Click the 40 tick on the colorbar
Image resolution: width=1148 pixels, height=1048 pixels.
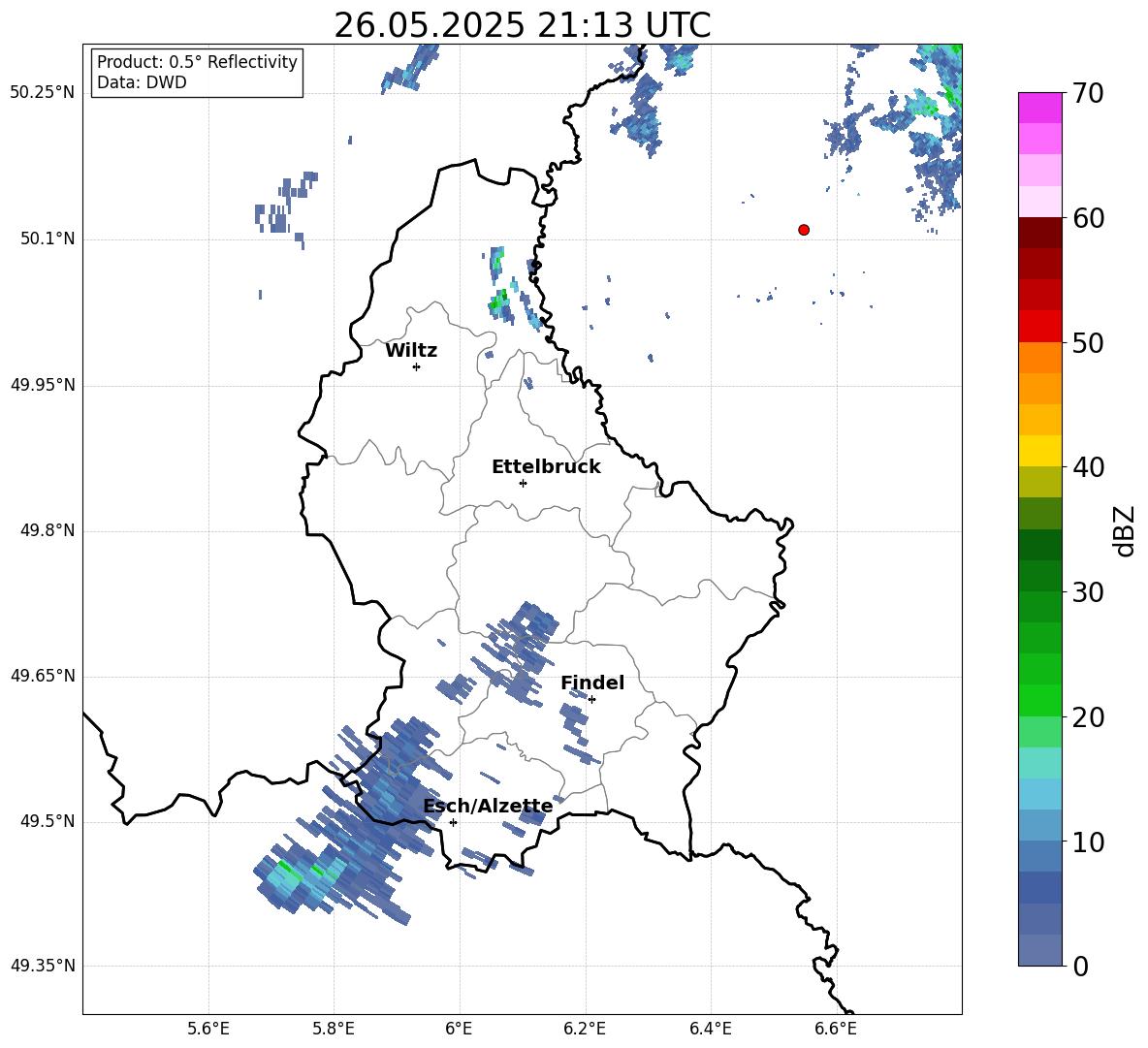point(1088,467)
